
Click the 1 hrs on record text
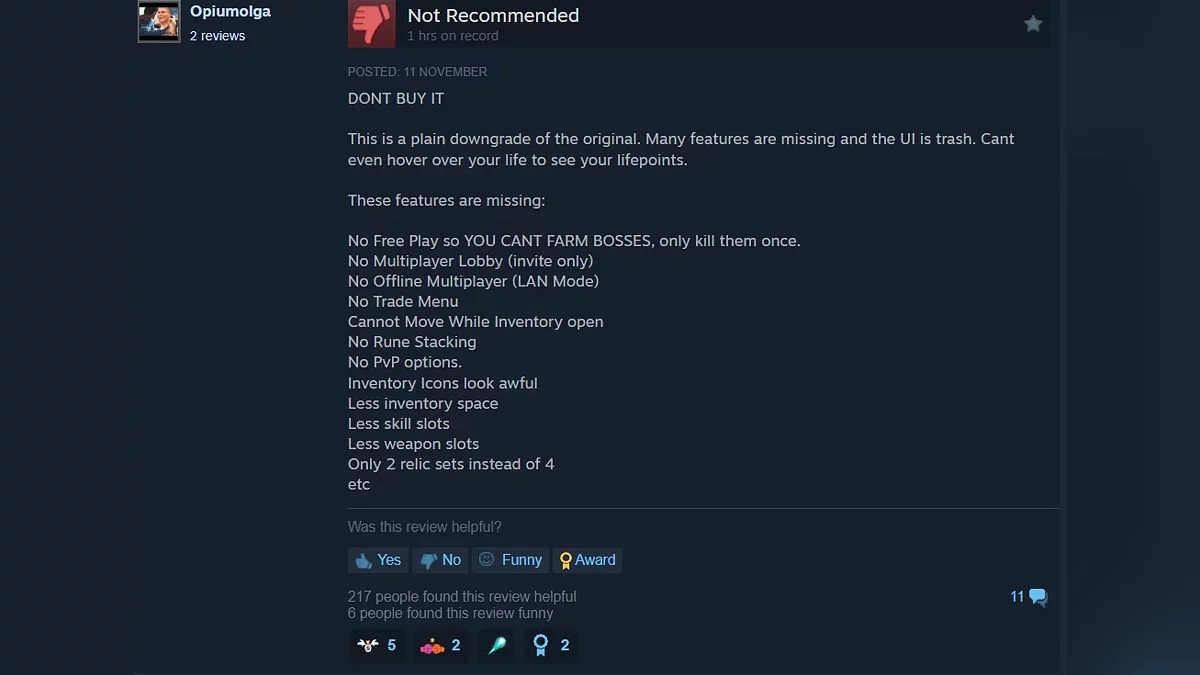[453, 36]
